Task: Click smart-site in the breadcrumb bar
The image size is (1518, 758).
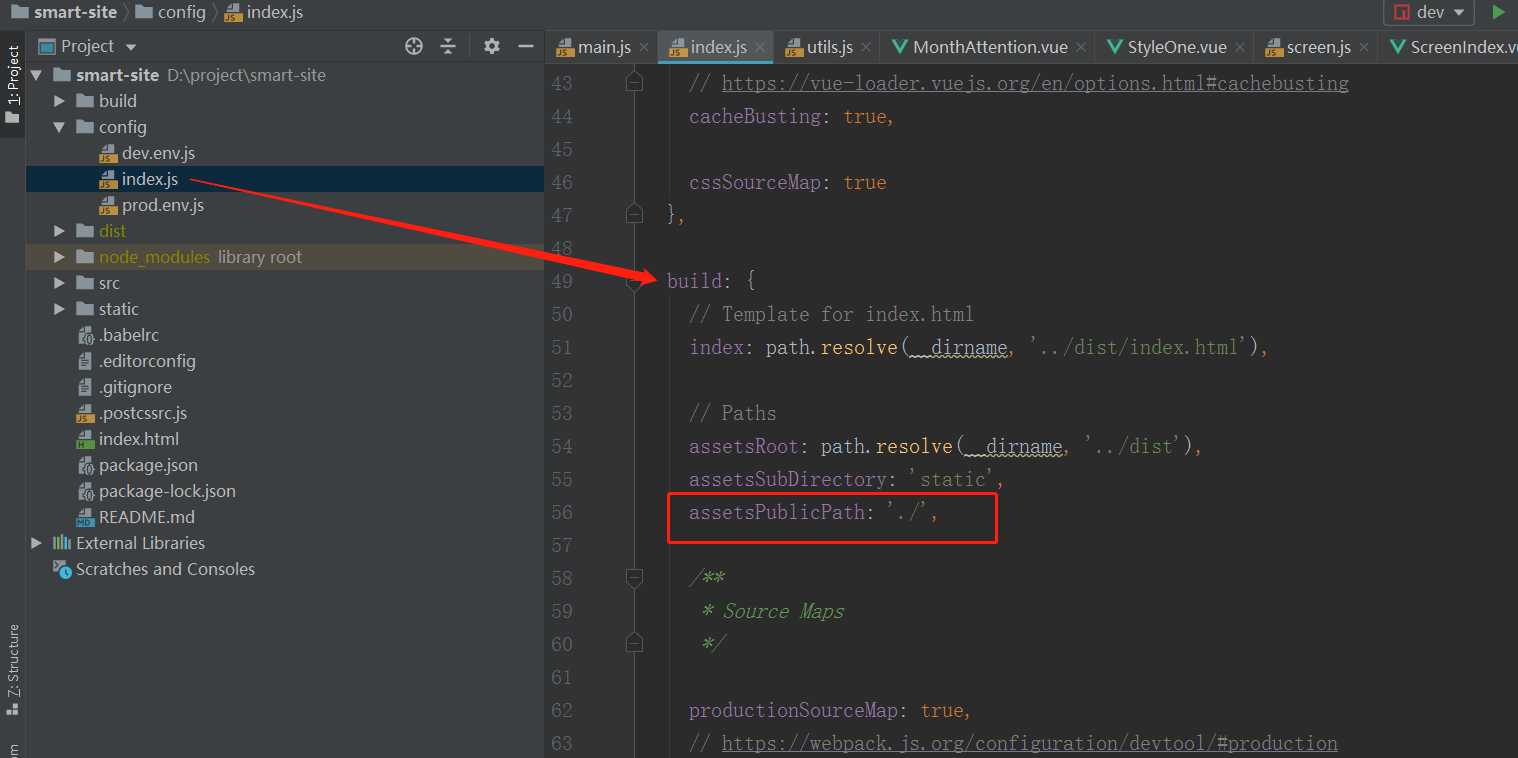Action: pyautogui.click(x=64, y=13)
